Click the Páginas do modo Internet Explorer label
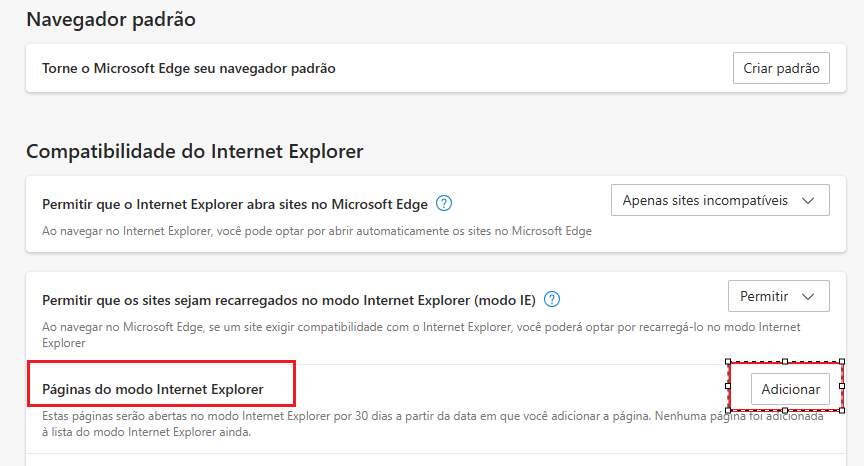Image resolution: width=864 pixels, height=466 pixels. click(x=153, y=389)
